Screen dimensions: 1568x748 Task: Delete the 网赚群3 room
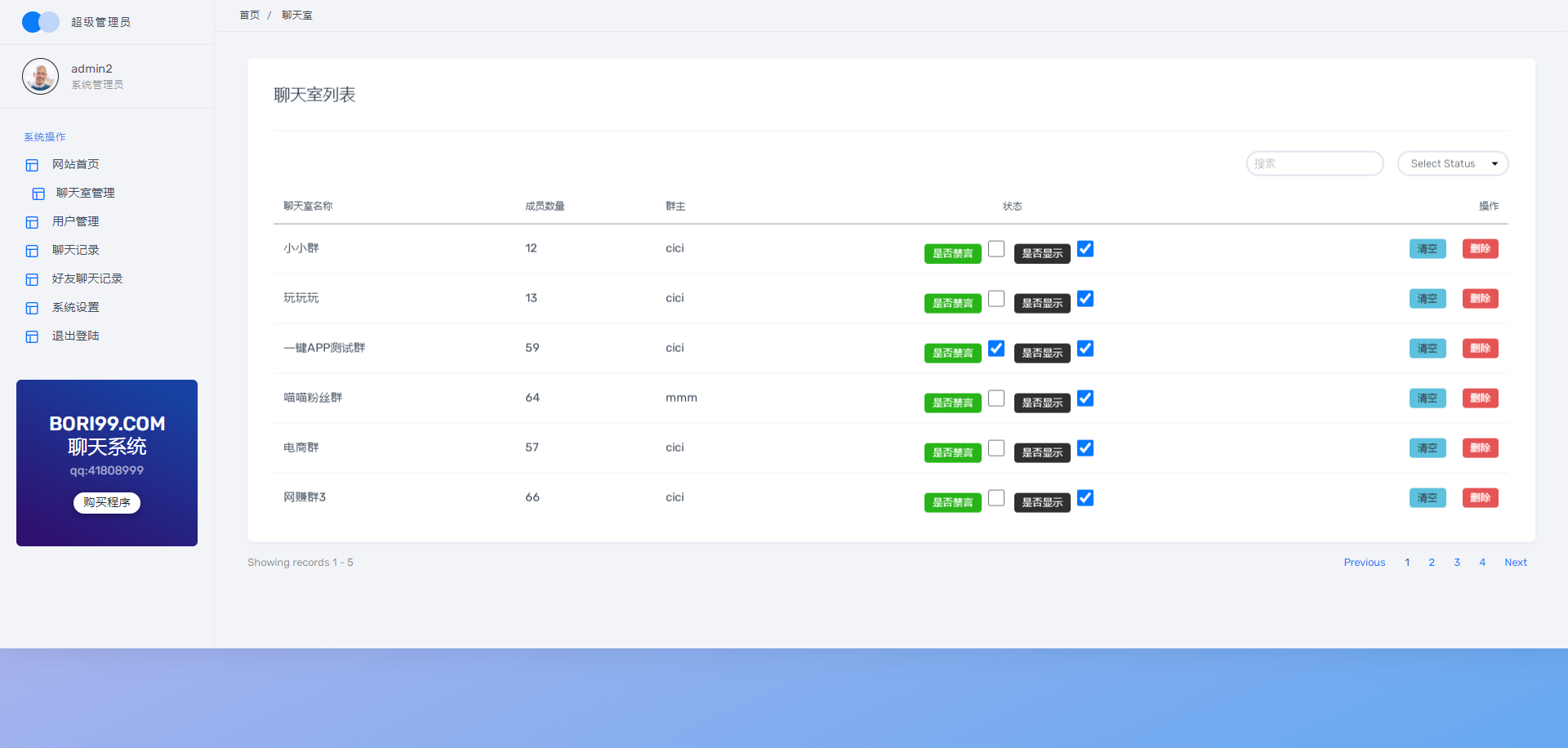coord(1481,498)
